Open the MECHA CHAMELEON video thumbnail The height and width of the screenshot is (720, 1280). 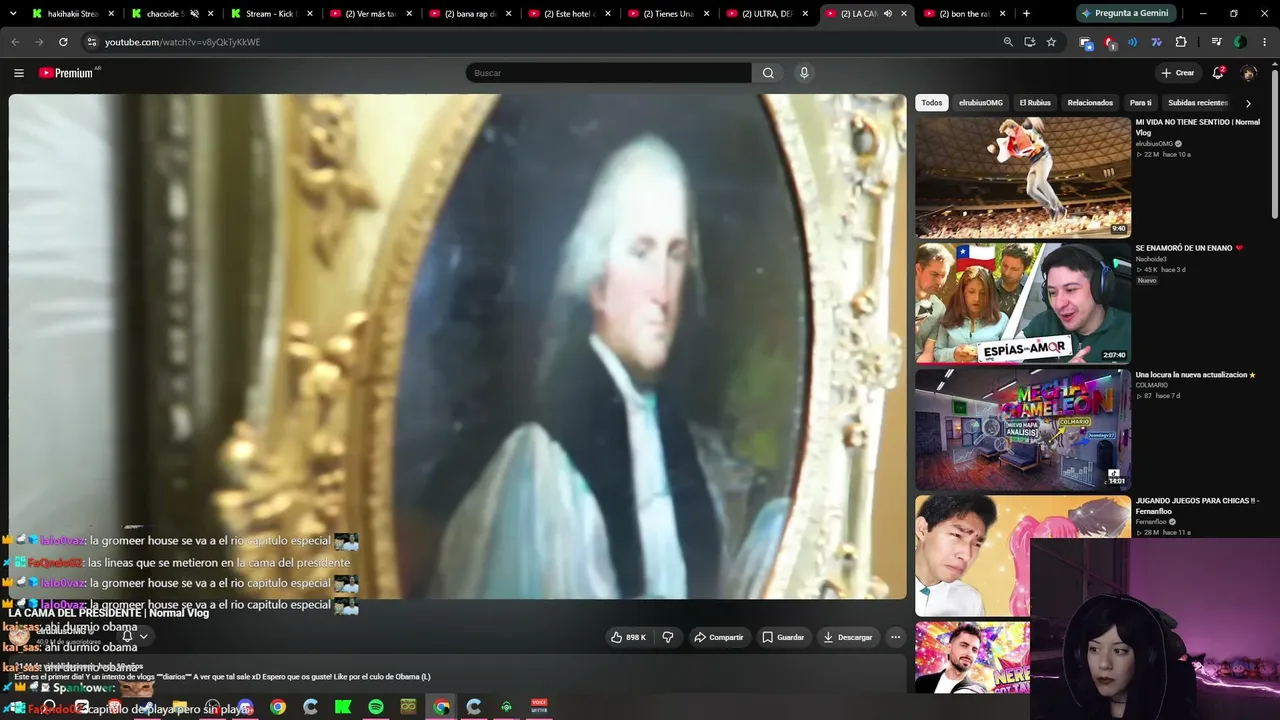tap(1023, 429)
